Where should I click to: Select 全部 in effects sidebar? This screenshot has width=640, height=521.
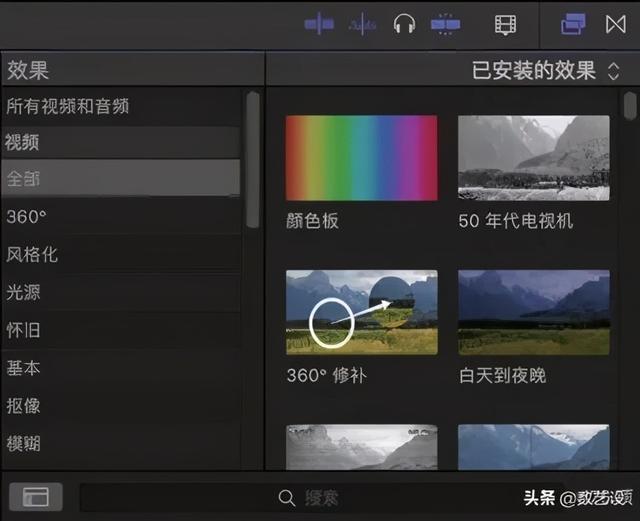coord(121,178)
